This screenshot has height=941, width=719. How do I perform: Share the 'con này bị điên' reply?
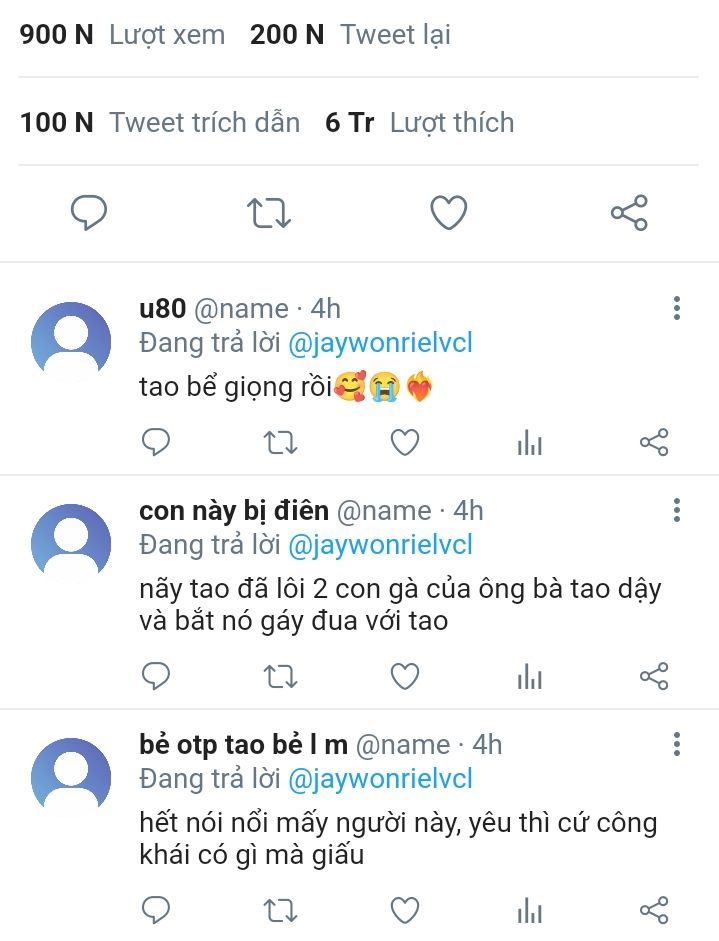pyautogui.click(x=653, y=677)
